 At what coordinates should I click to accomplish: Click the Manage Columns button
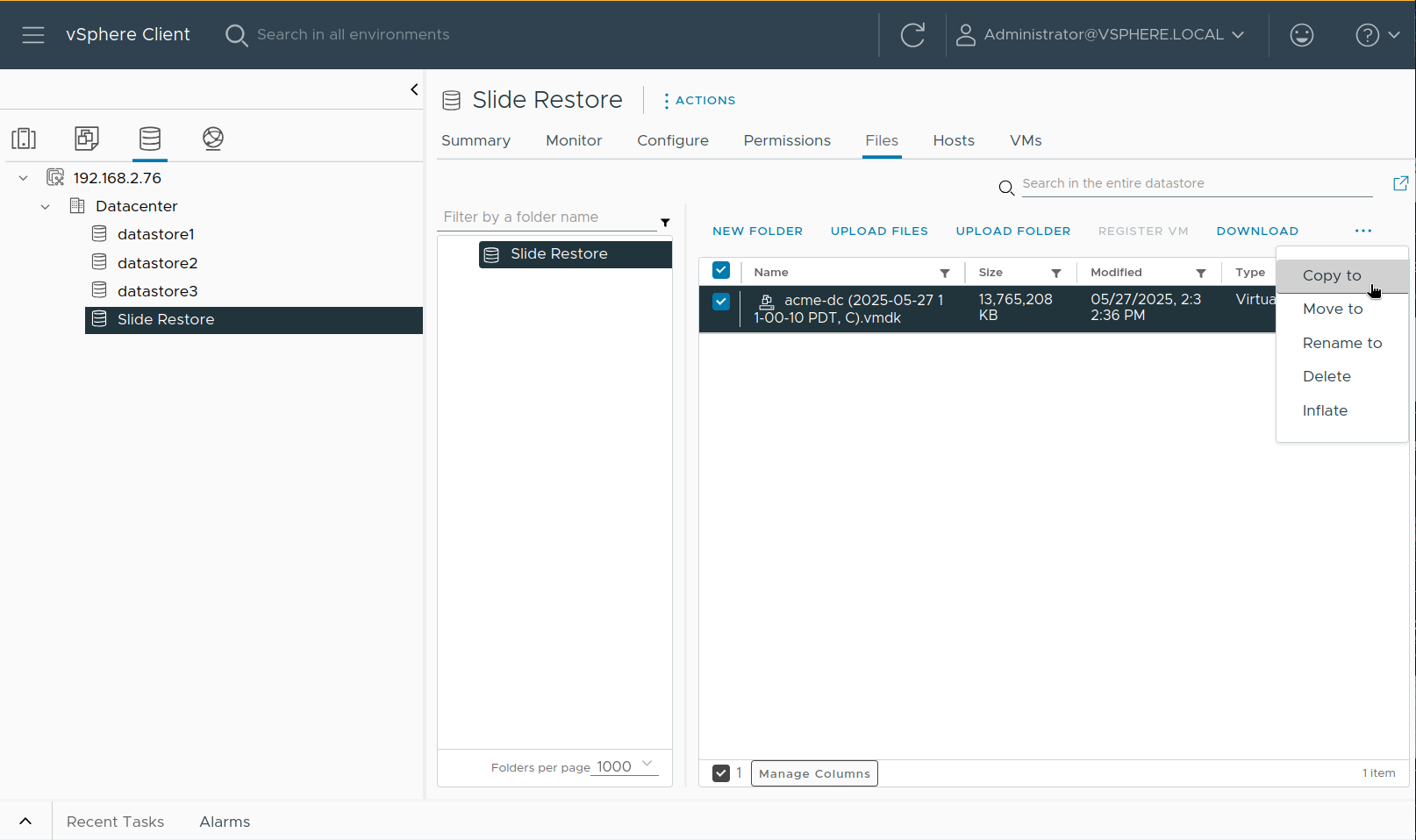pyautogui.click(x=814, y=773)
